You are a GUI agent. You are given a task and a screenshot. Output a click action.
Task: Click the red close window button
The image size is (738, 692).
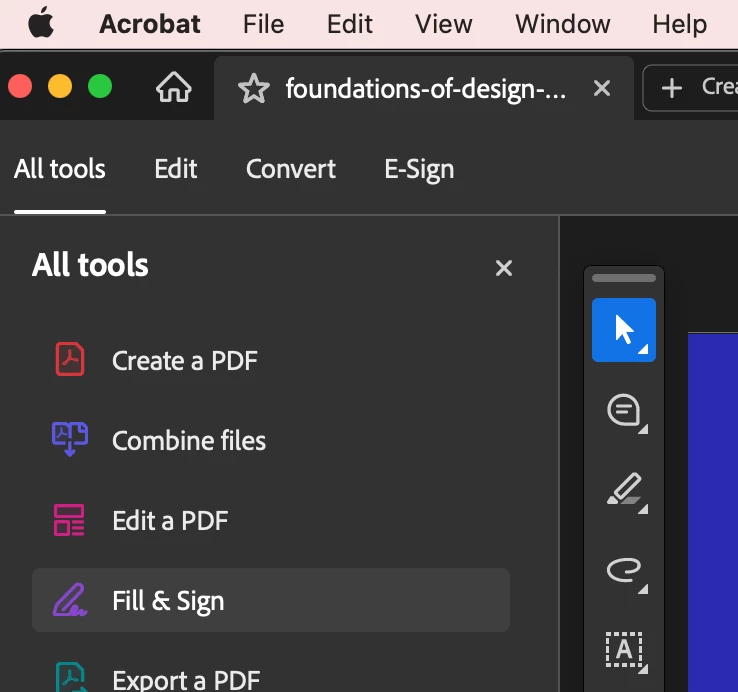coord(20,87)
